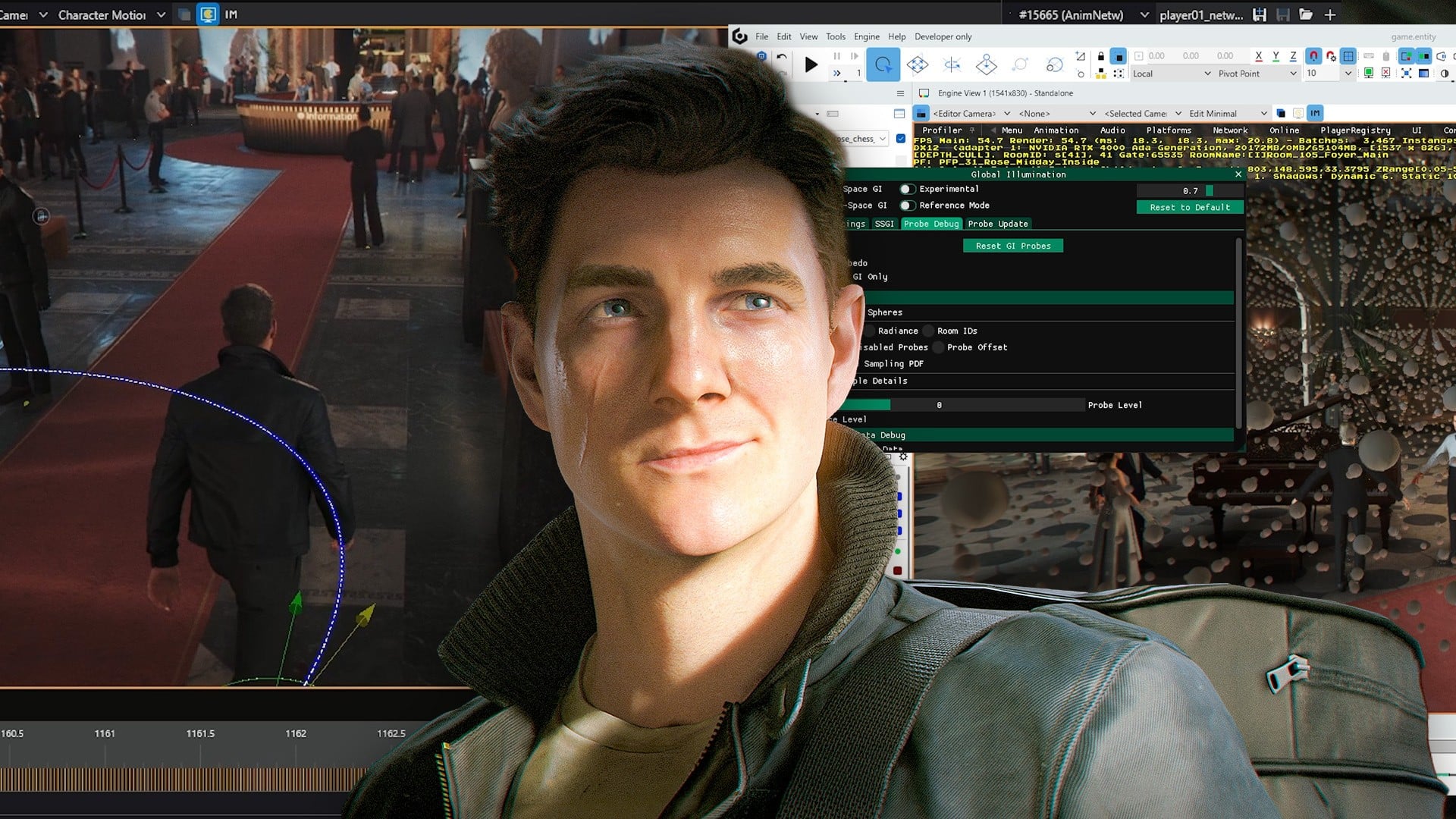Open the snap value 10 dropdown
This screenshot has width=1456, height=819.
point(1348,73)
